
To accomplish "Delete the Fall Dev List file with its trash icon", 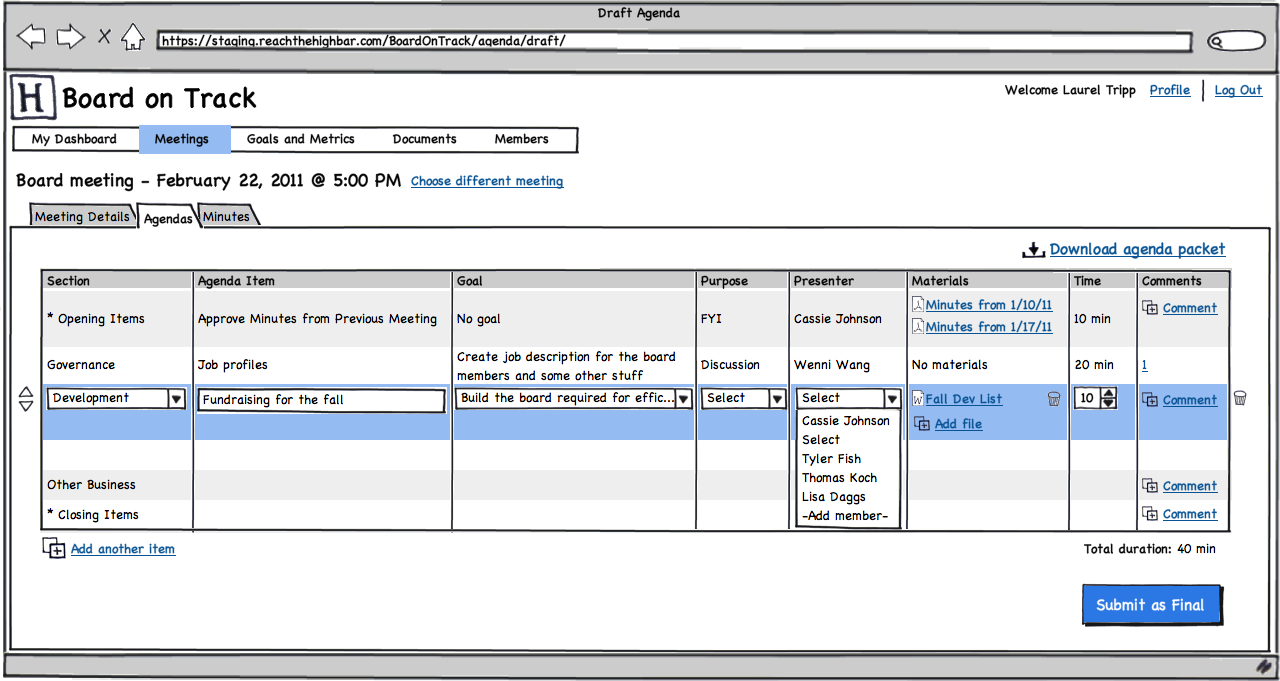I will point(1054,399).
